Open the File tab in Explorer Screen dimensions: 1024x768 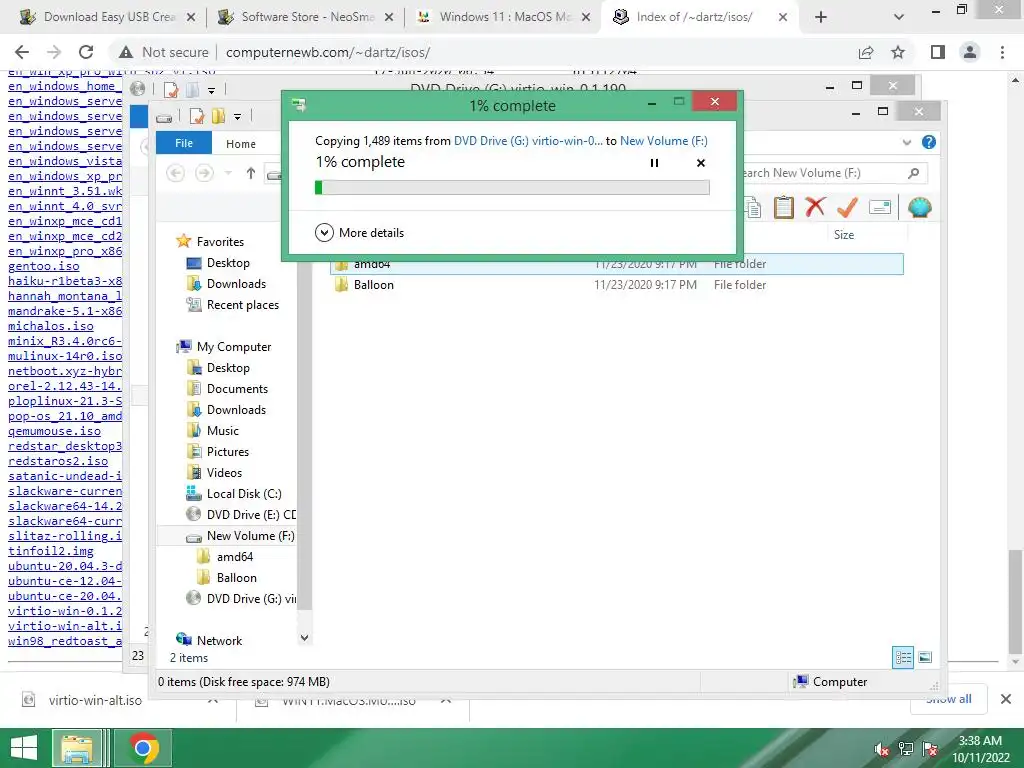tap(184, 143)
